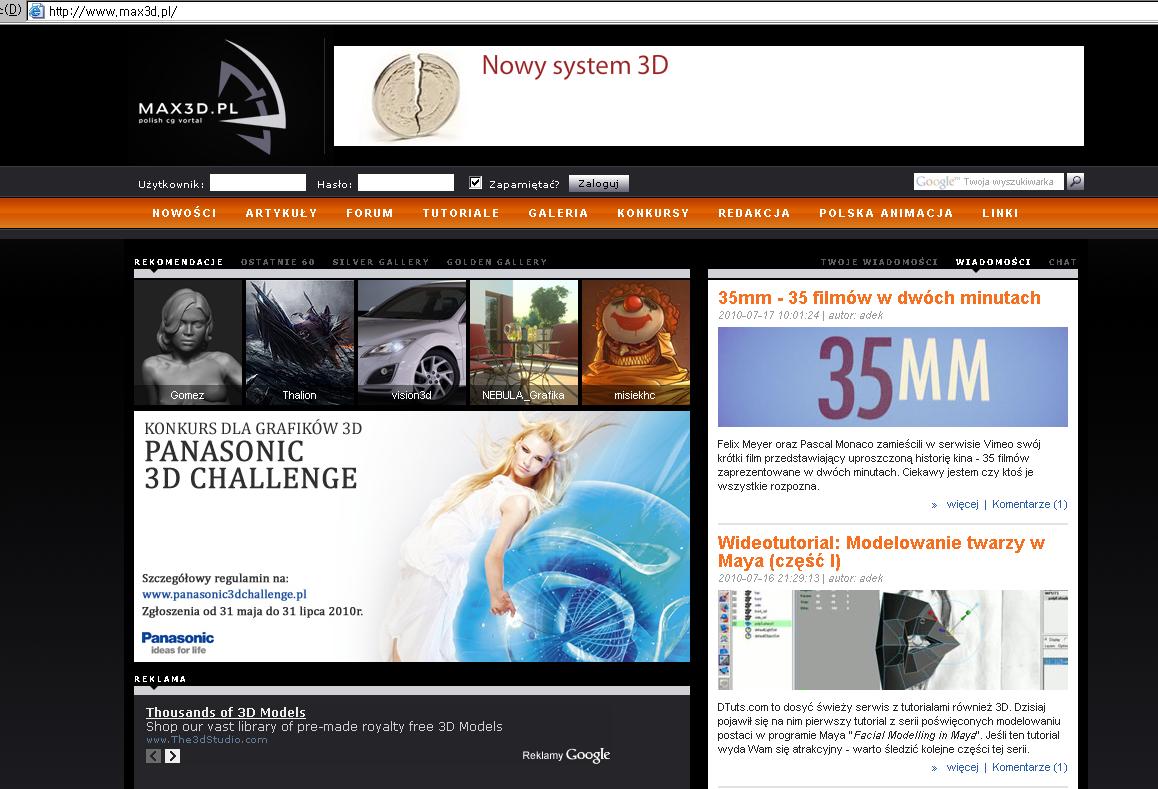Click the Użytkownik username field
This screenshot has height=789, width=1158.
pyautogui.click(x=258, y=182)
